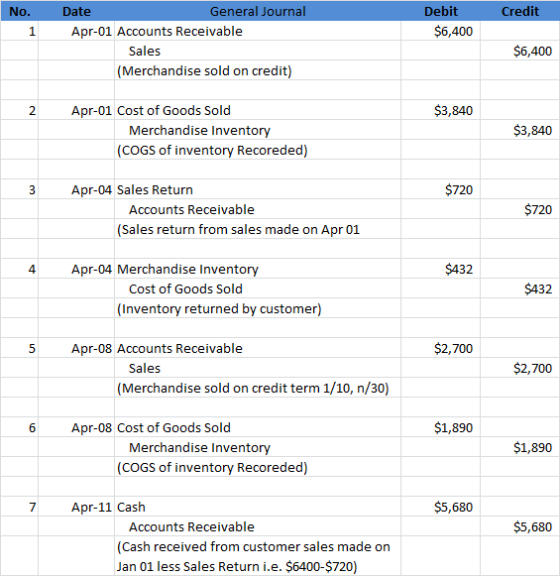Click the Apr-04 date of entry 3

(x=76, y=190)
